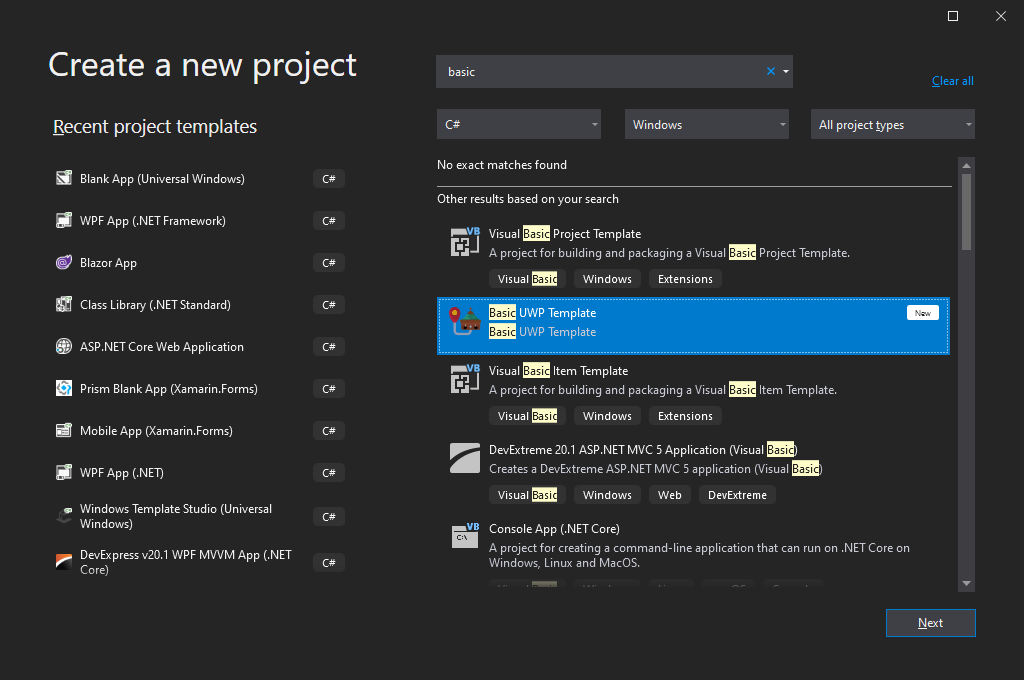Image resolution: width=1024 pixels, height=680 pixels.
Task: Select Visual Basic Project Template result title
Action: tap(565, 234)
